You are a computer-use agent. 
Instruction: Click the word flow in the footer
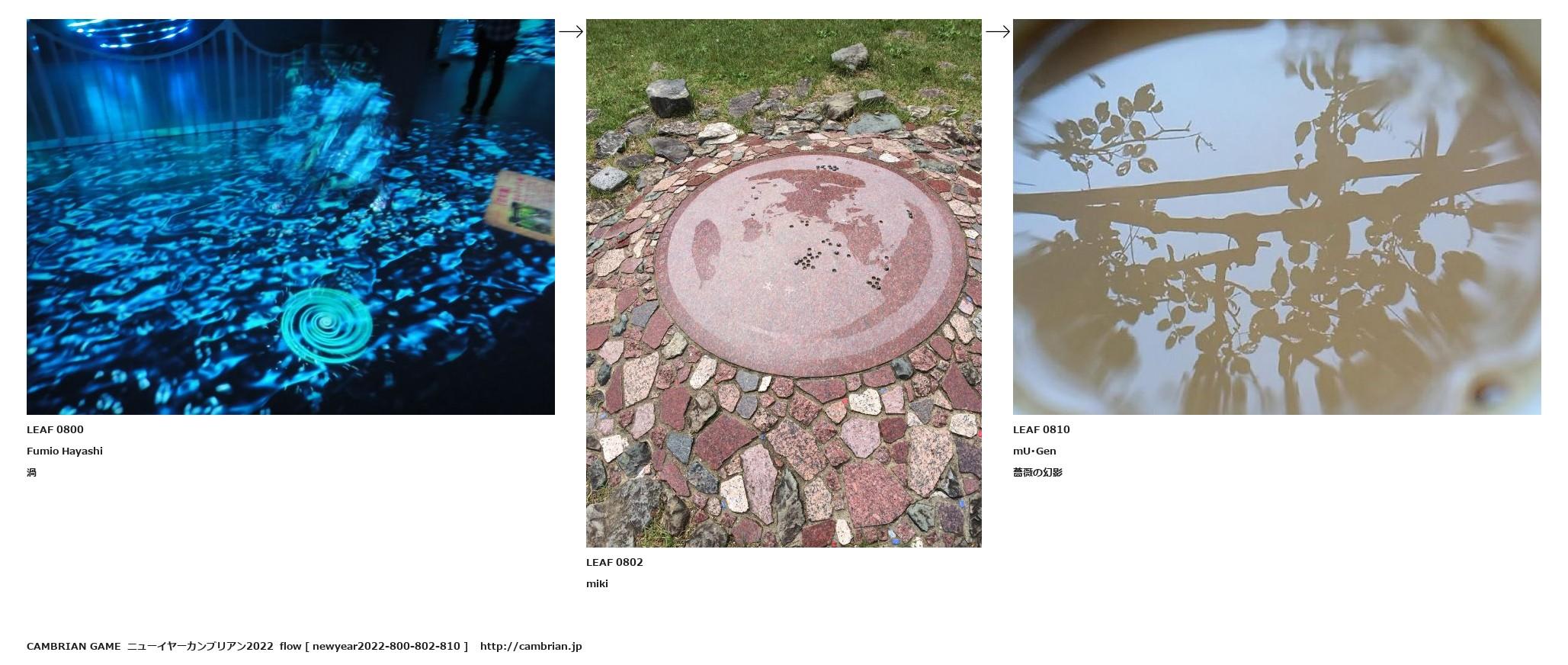pyautogui.click(x=290, y=646)
